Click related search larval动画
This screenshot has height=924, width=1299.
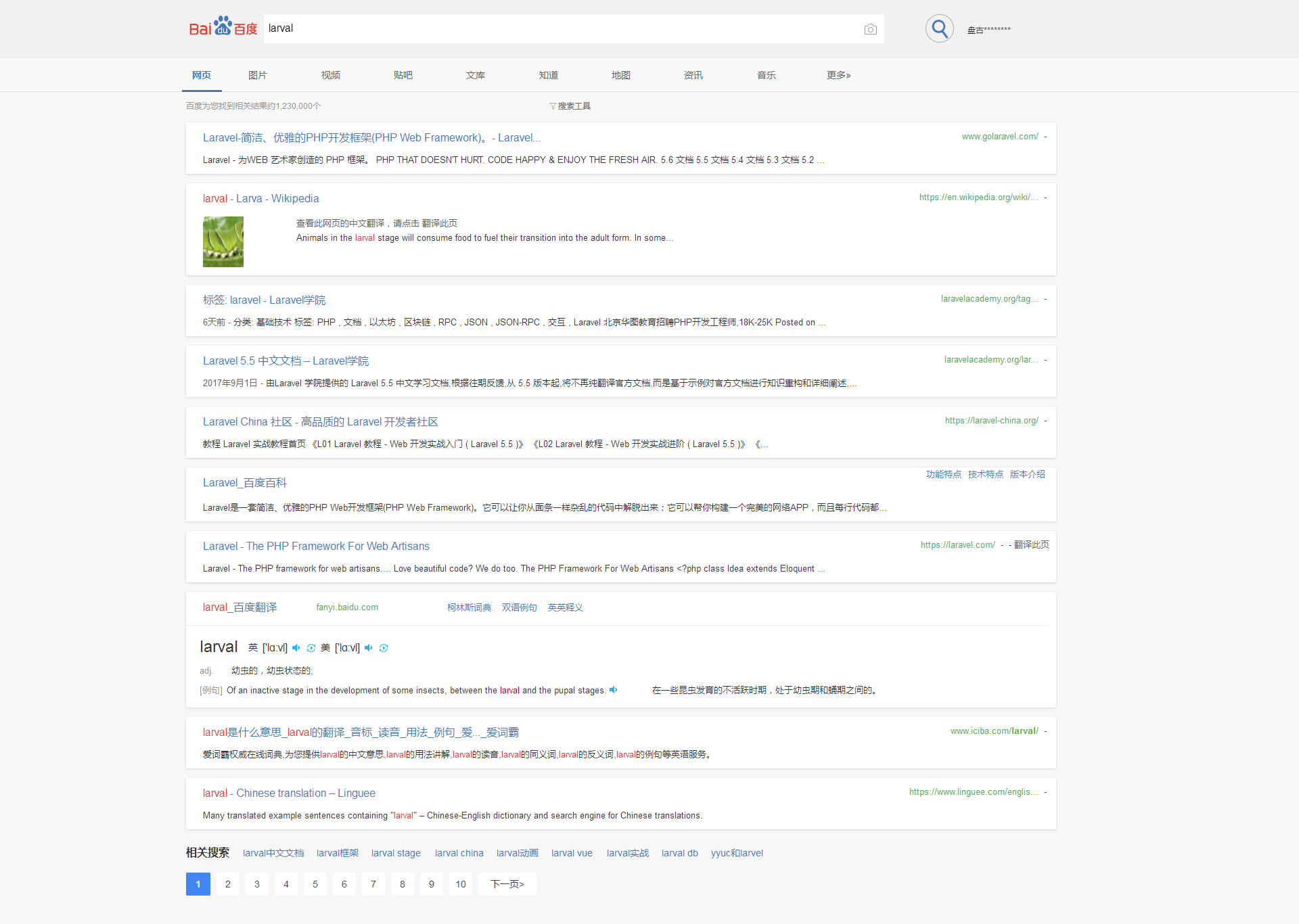518,853
